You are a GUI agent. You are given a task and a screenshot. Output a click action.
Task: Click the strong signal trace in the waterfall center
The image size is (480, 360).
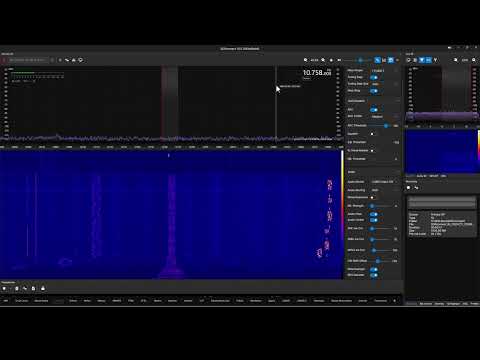point(171,220)
